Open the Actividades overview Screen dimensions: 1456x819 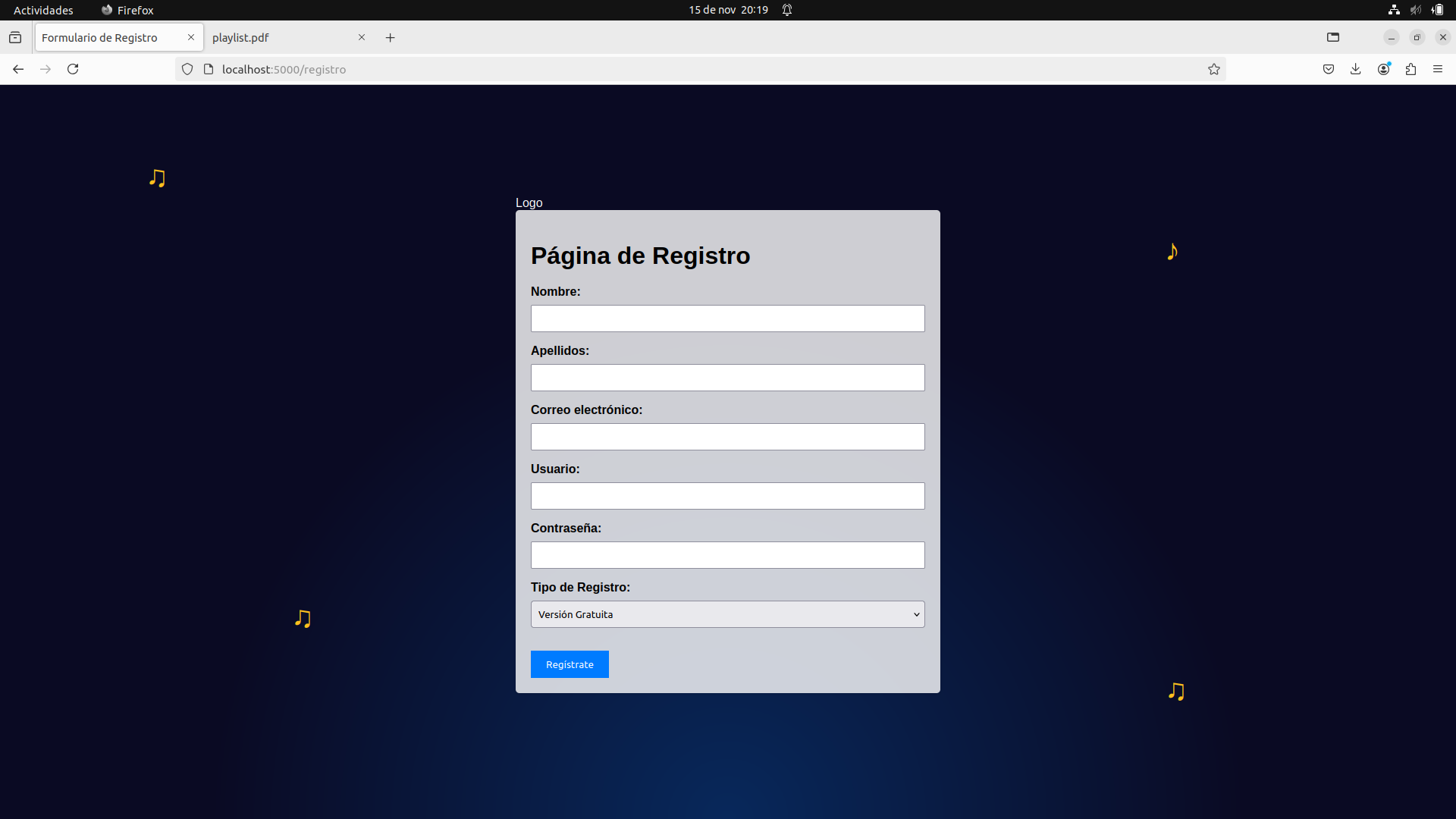tap(43, 10)
